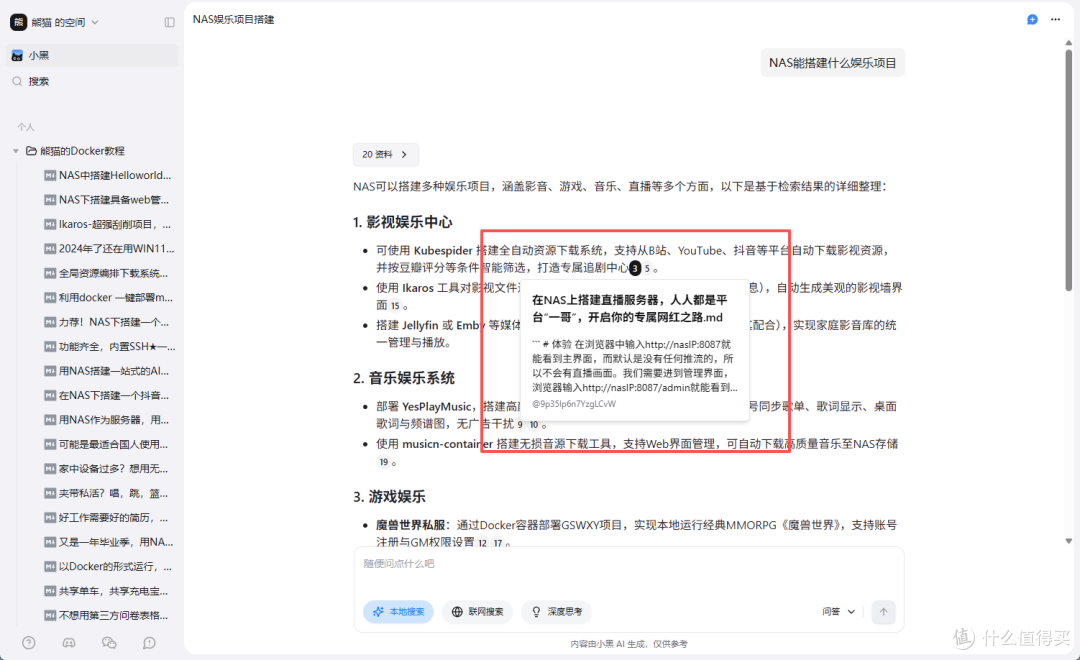This screenshot has height=660, width=1080.
Task: Open note 又是一年毕业季
Action: 108,542
